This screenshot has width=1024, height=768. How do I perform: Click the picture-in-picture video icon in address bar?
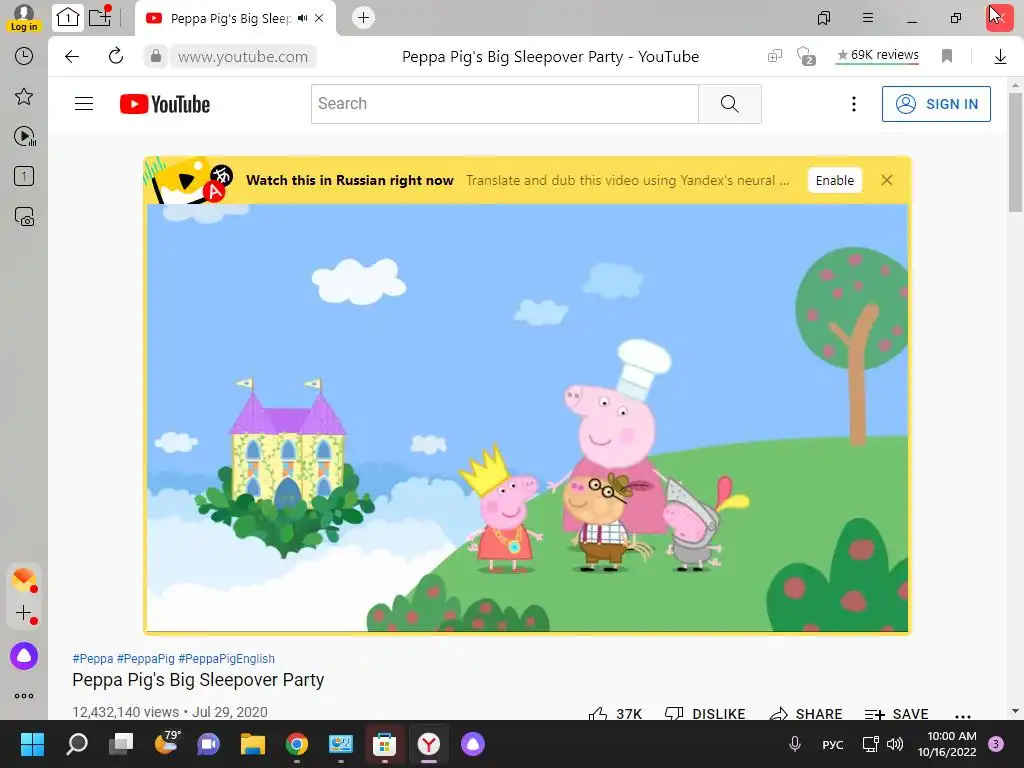click(775, 56)
